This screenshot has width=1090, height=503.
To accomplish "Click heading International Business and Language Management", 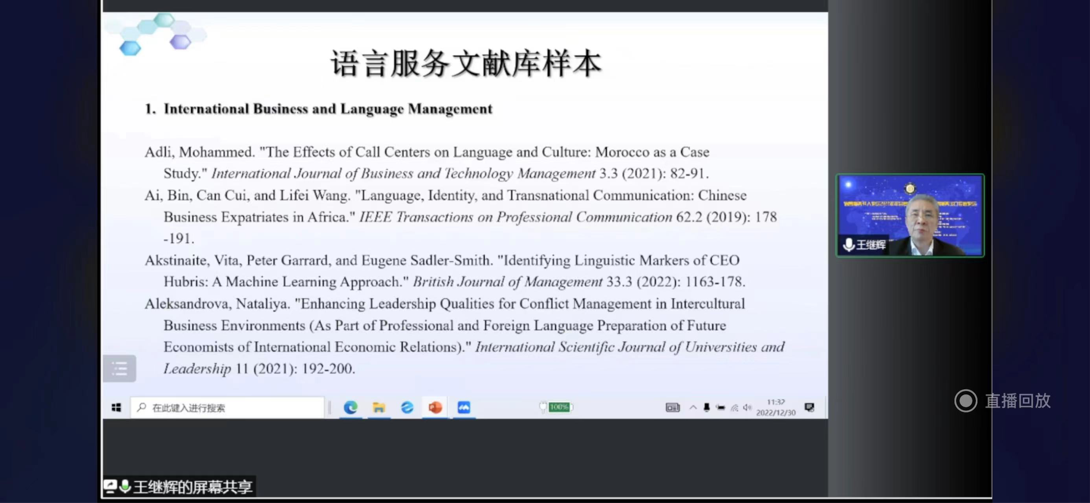I will (328, 109).
